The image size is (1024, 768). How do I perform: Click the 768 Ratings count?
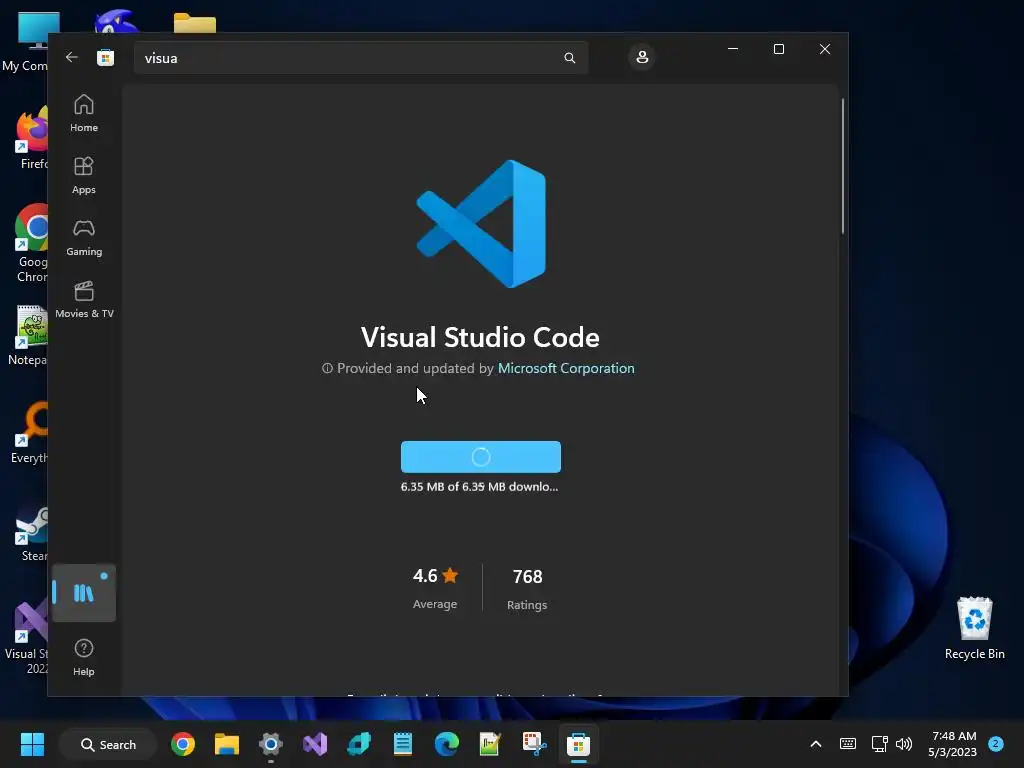[527, 590]
